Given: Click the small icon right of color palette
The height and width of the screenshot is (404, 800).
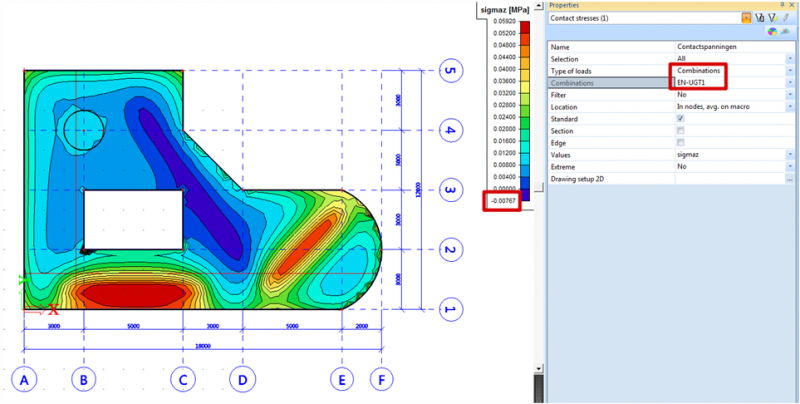Looking at the screenshot, I should pyautogui.click(x=786, y=32).
